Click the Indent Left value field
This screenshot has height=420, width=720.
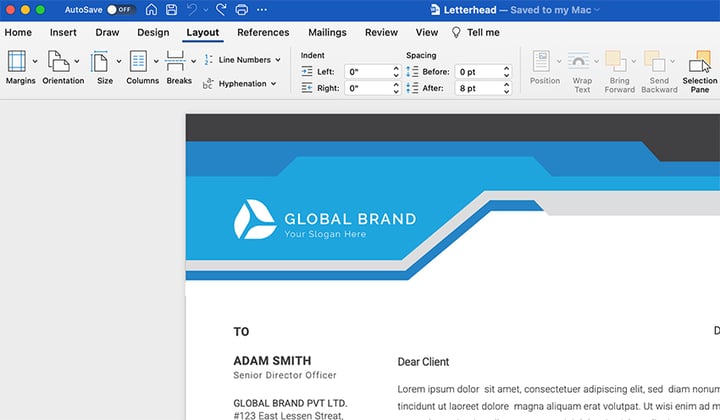click(368, 72)
